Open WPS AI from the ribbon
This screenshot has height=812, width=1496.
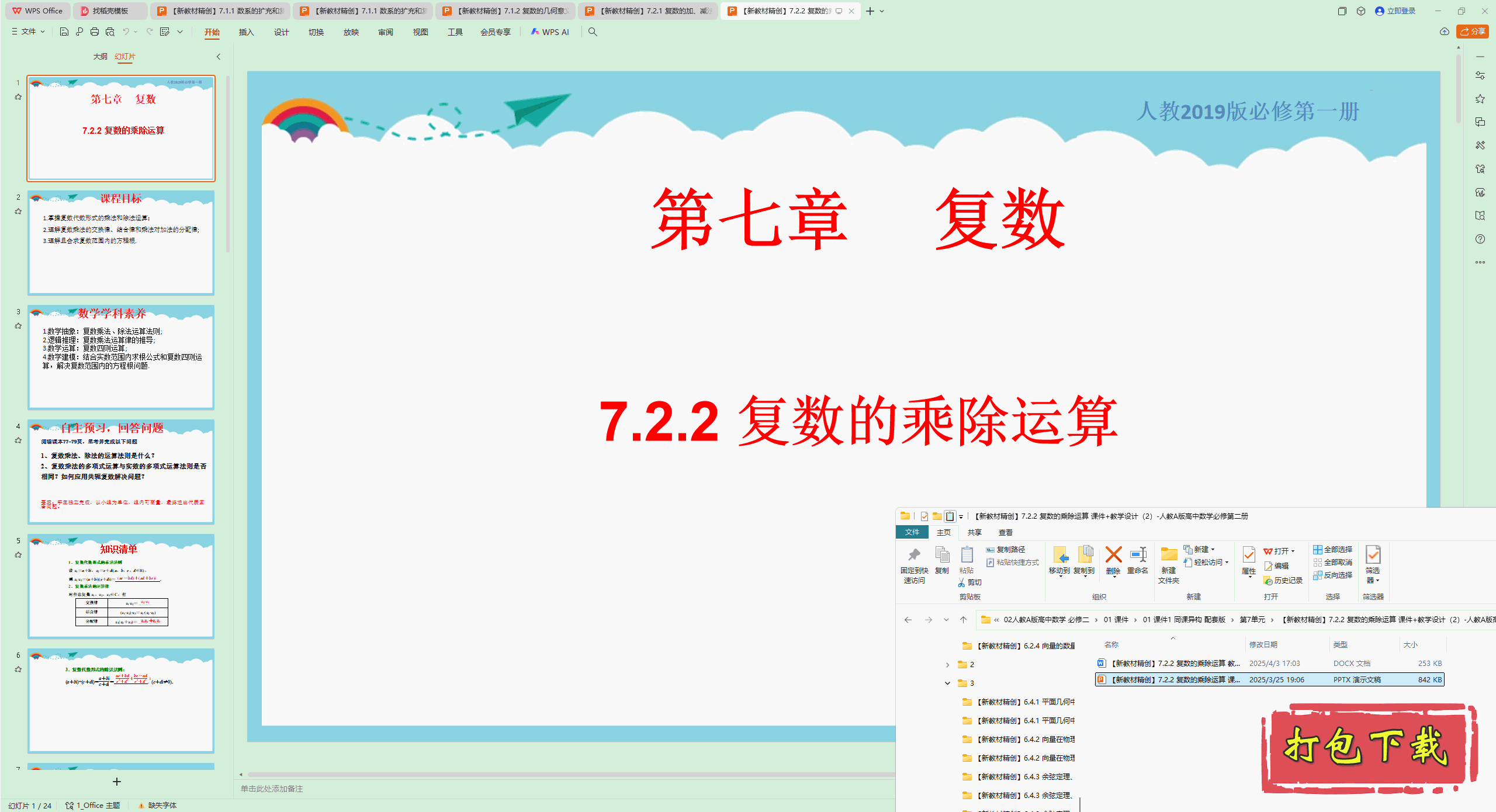coord(549,32)
